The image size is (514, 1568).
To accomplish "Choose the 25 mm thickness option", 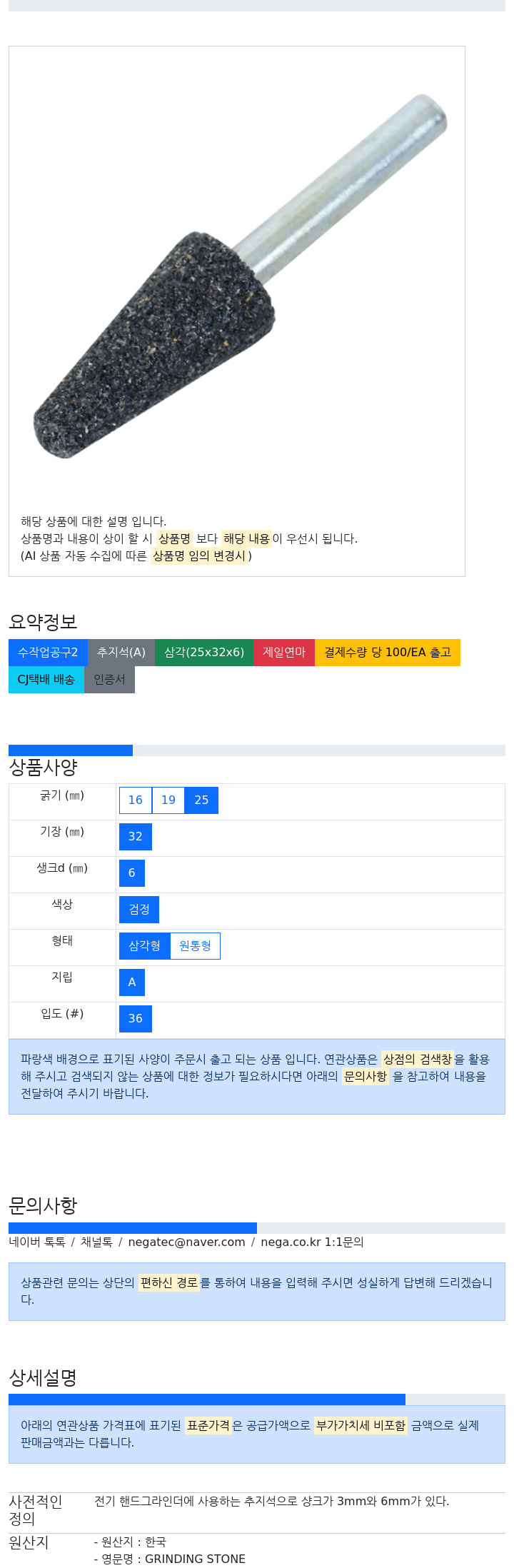I will point(201,800).
